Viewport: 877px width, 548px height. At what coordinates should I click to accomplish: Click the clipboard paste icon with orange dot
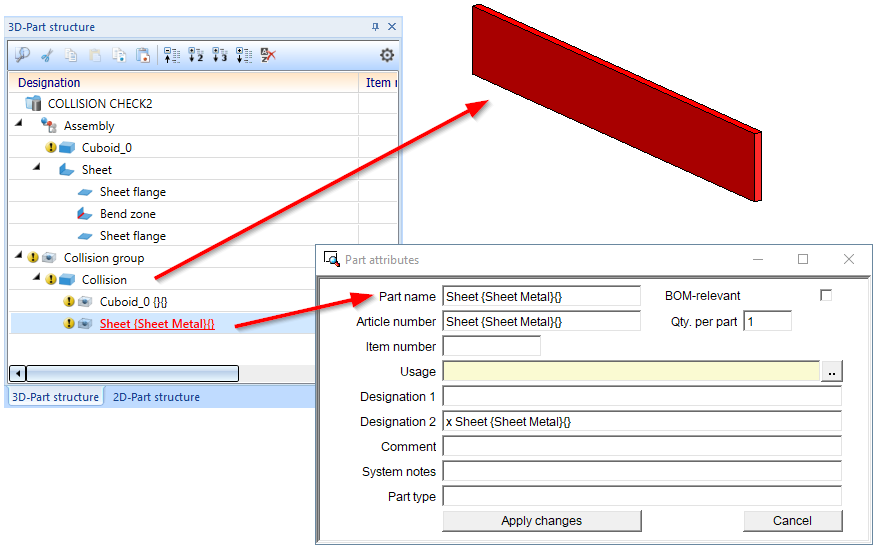pyautogui.click(x=143, y=55)
